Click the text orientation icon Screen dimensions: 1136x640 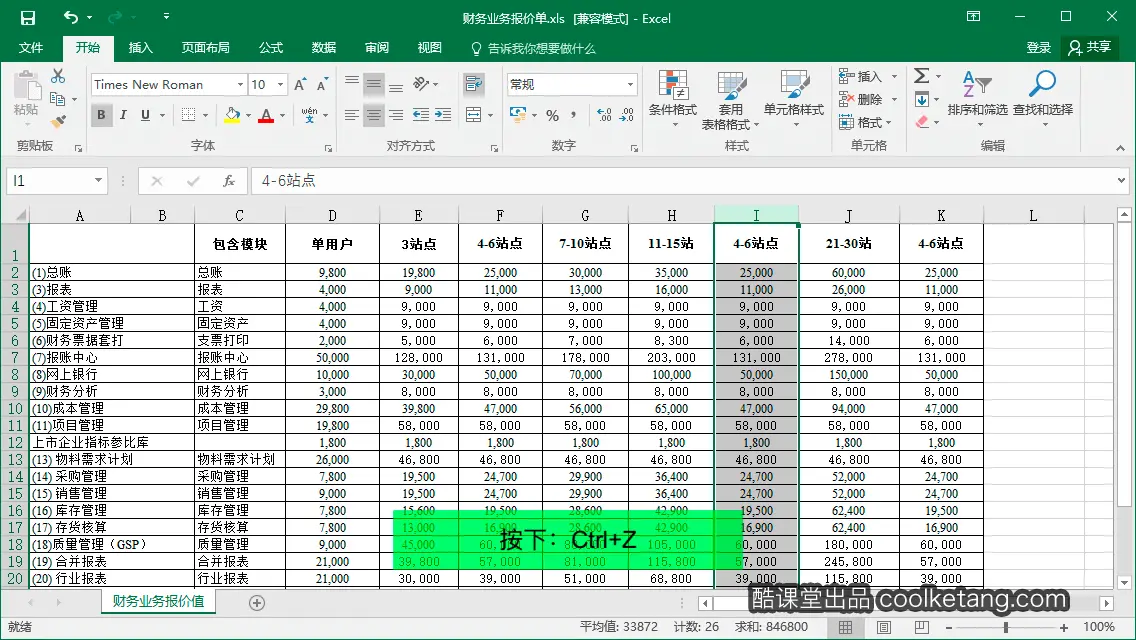tap(421, 84)
